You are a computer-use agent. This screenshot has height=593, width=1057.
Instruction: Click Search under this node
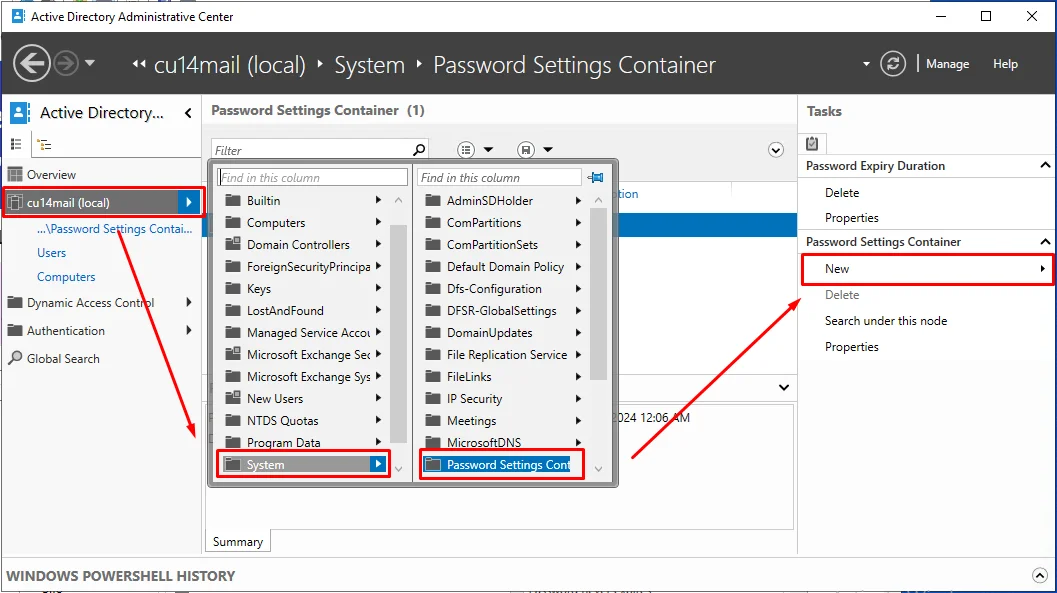886,321
